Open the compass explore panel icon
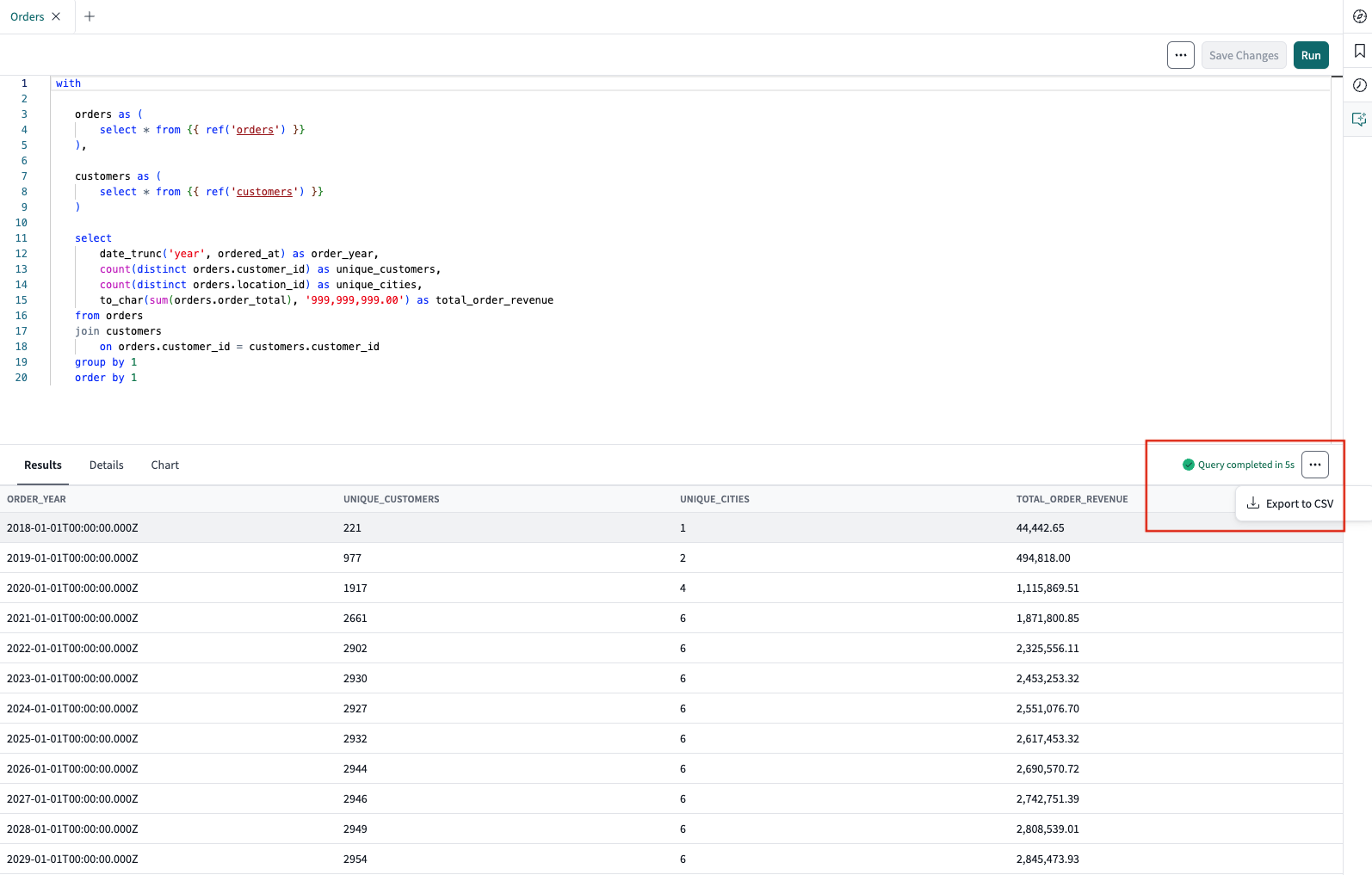 coord(1359,16)
